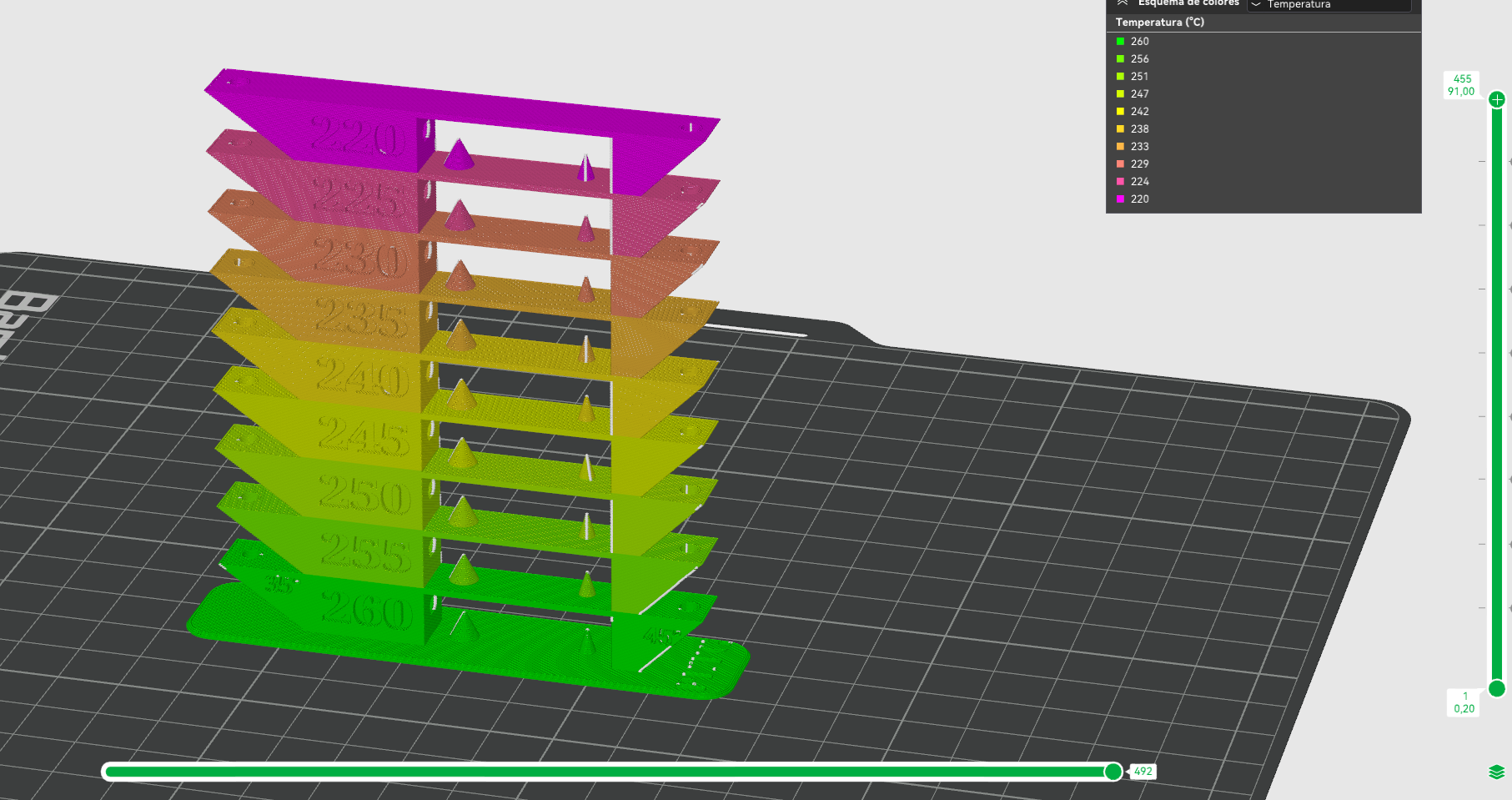Select the 256 color swatch in legend
Screen dimensions: 1512x800
[x=1121, y=58]
